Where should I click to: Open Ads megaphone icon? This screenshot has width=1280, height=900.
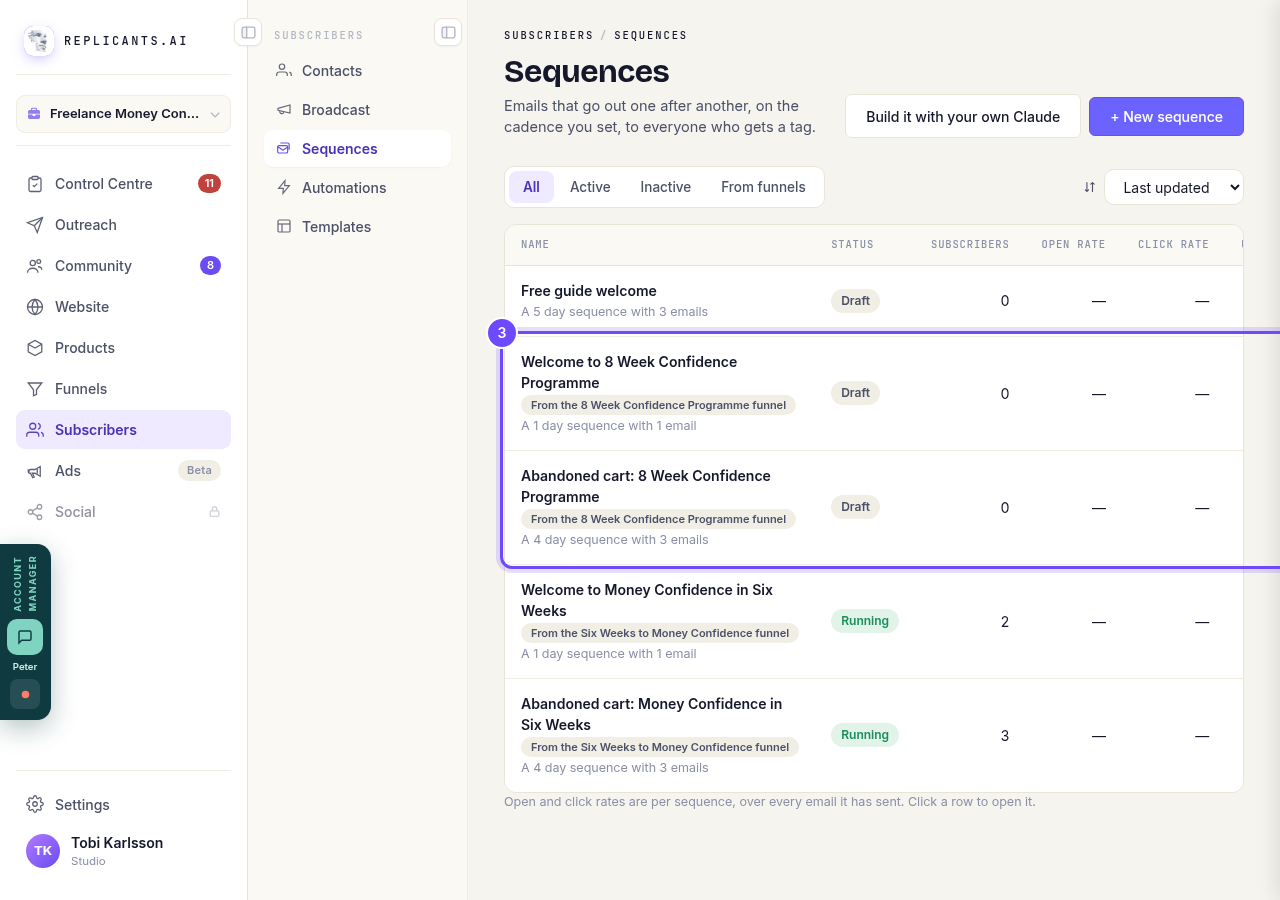(x=35, y=471)
